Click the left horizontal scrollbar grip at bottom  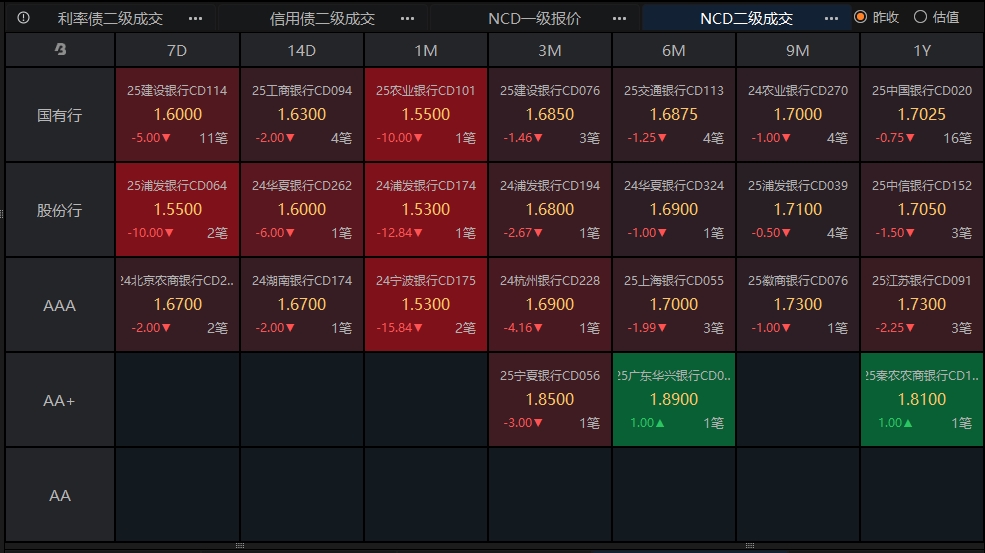point(239,545)
